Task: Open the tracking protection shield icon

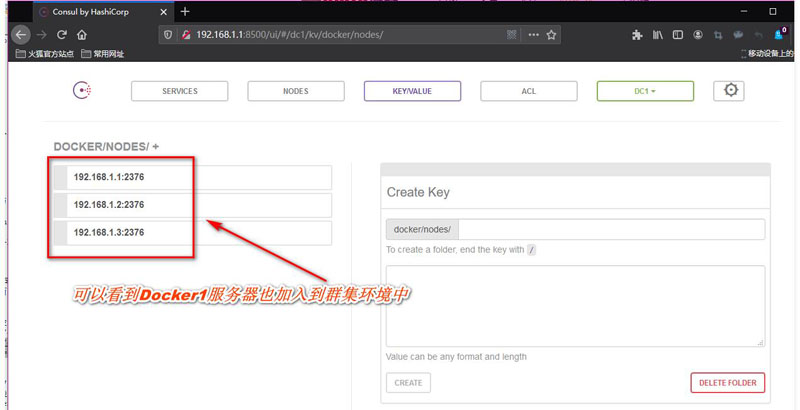Action: click(168, 35)
